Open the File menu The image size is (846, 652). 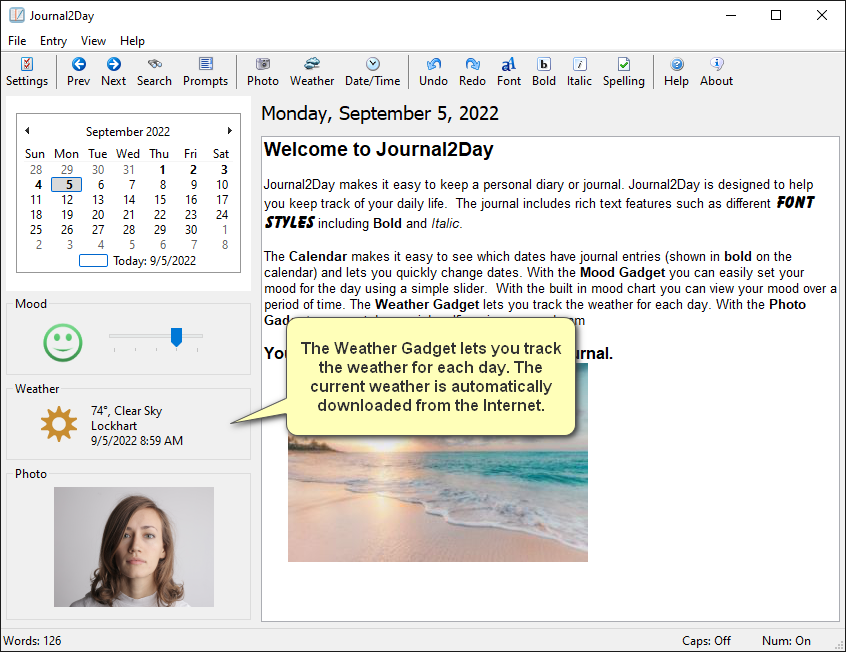point(17,41)
